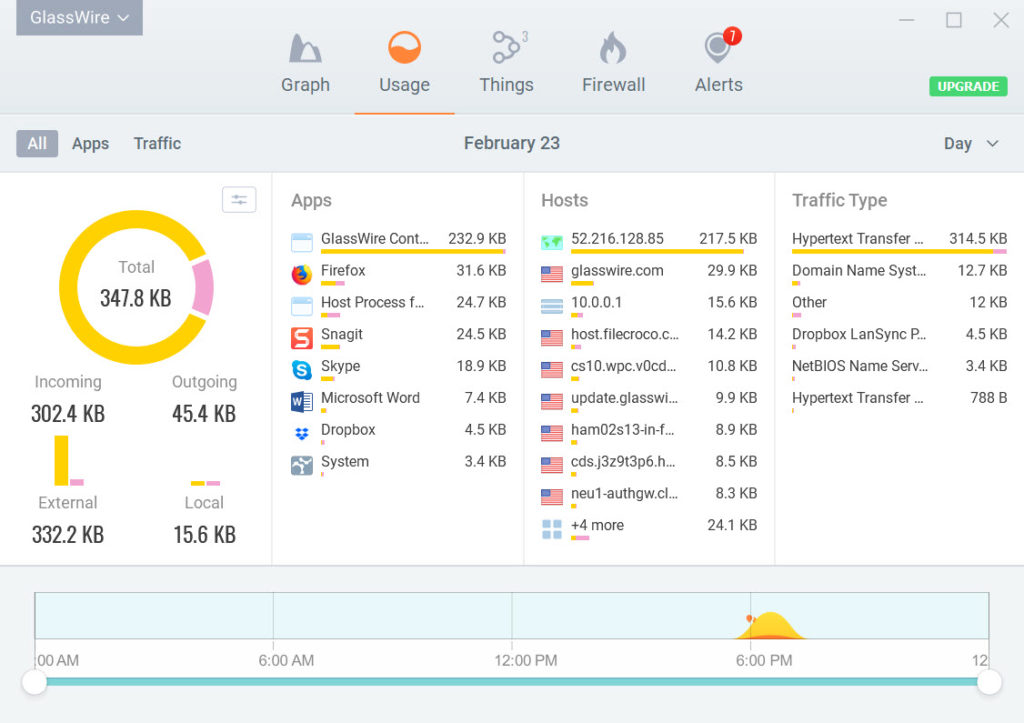
Task: Click the grid icon beside +4 more
Action: (x=552, y=529)
